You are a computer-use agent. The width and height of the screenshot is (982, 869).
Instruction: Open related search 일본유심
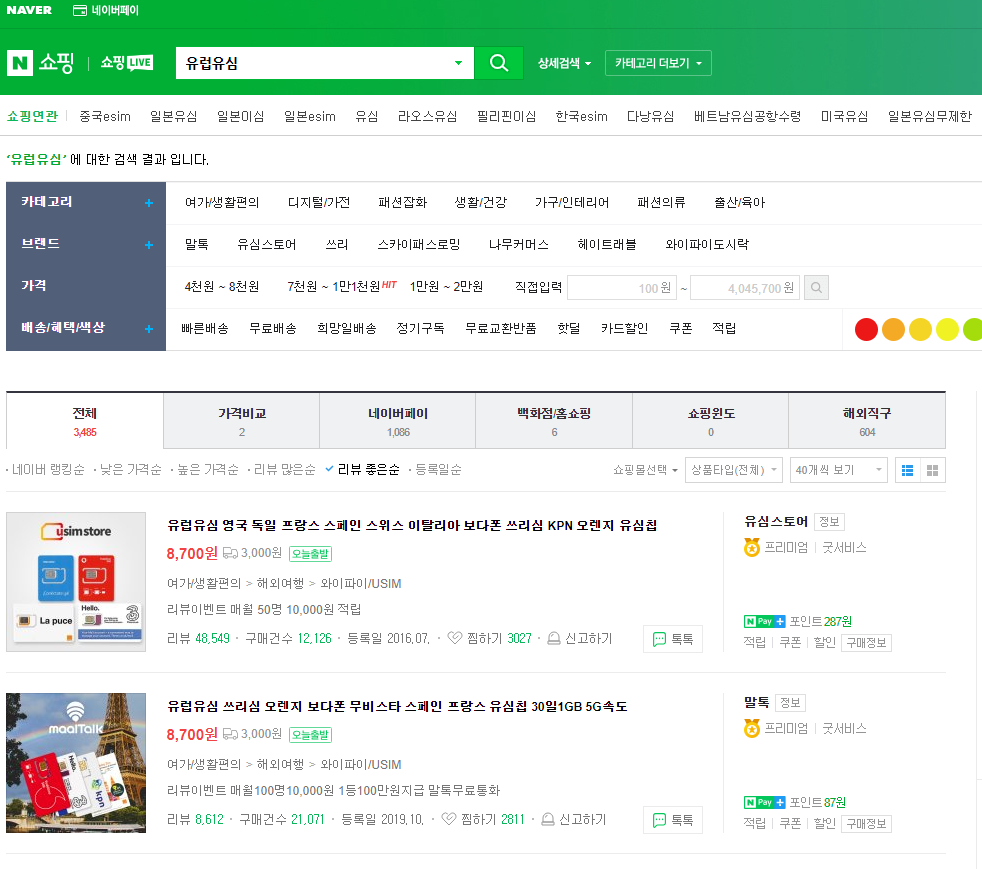173,116
